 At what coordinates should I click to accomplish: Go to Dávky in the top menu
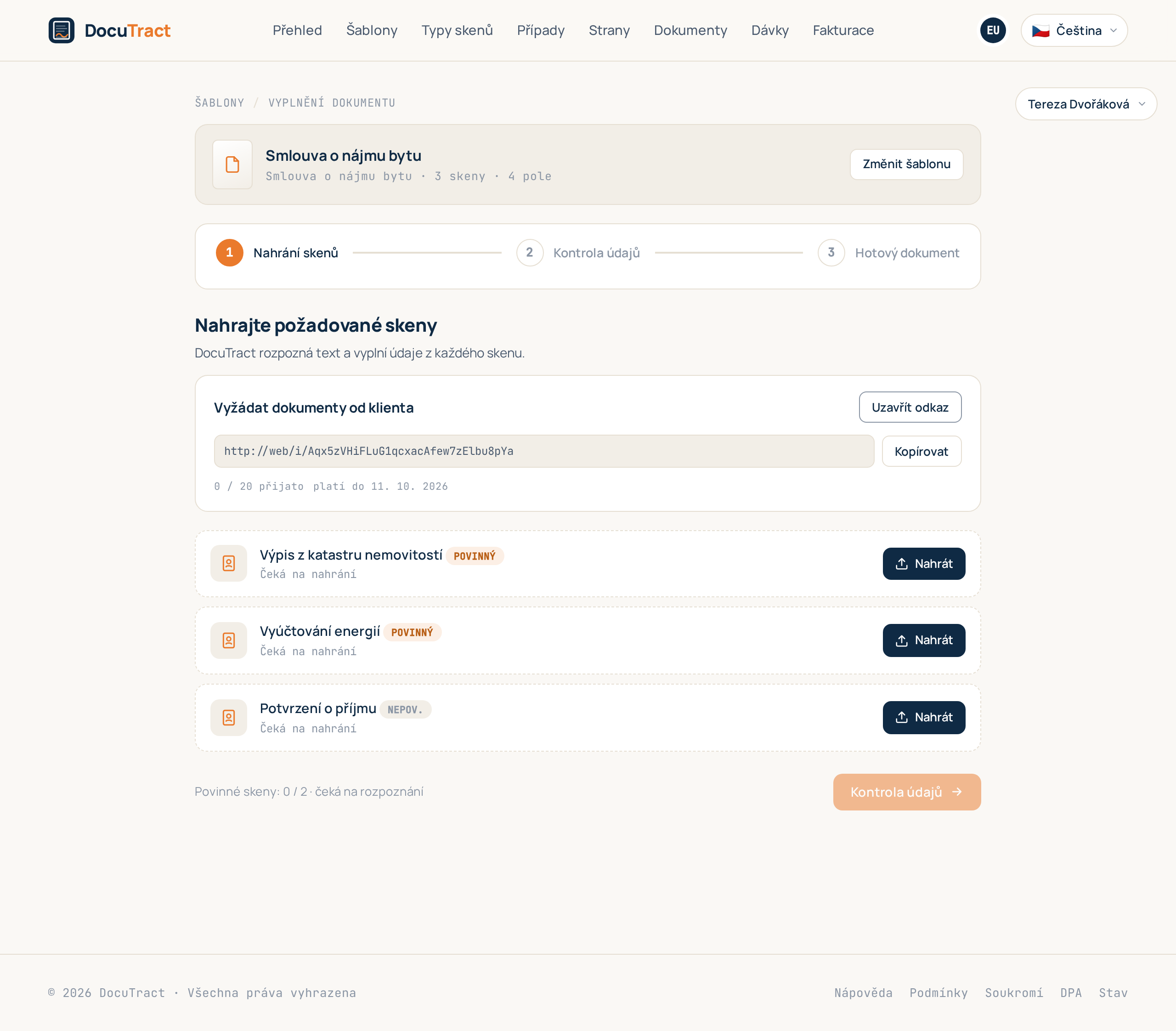coord(770,30)
